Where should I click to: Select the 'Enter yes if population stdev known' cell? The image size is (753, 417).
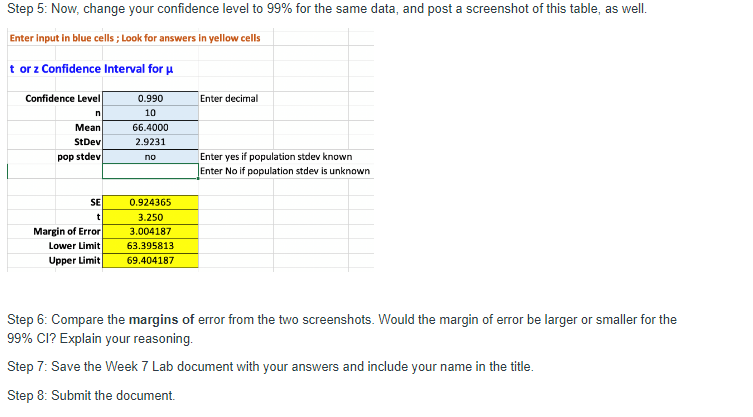276,157
